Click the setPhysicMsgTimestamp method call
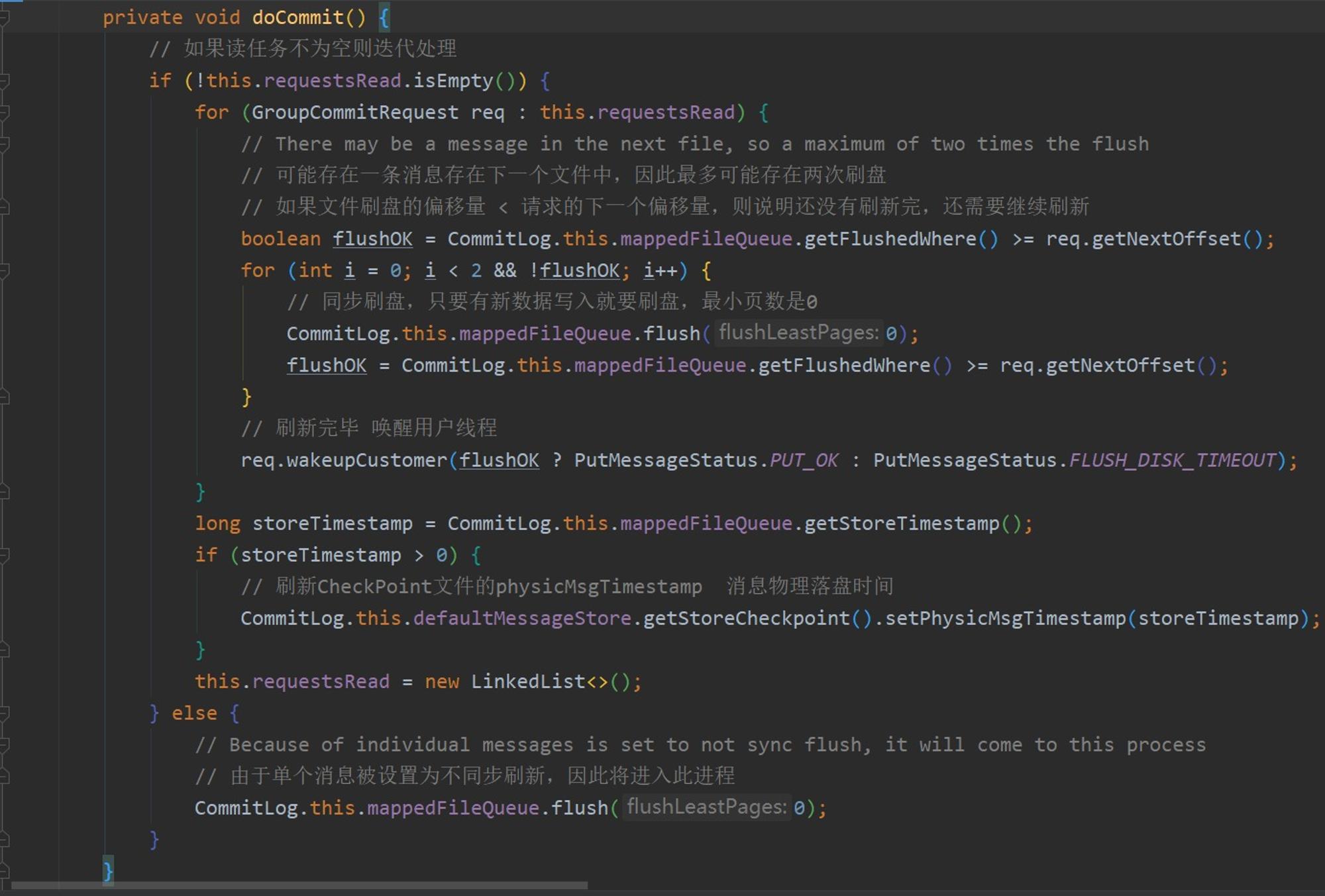The height and width of the screenshot is (896, 1325). click(x=1006, y=619)
